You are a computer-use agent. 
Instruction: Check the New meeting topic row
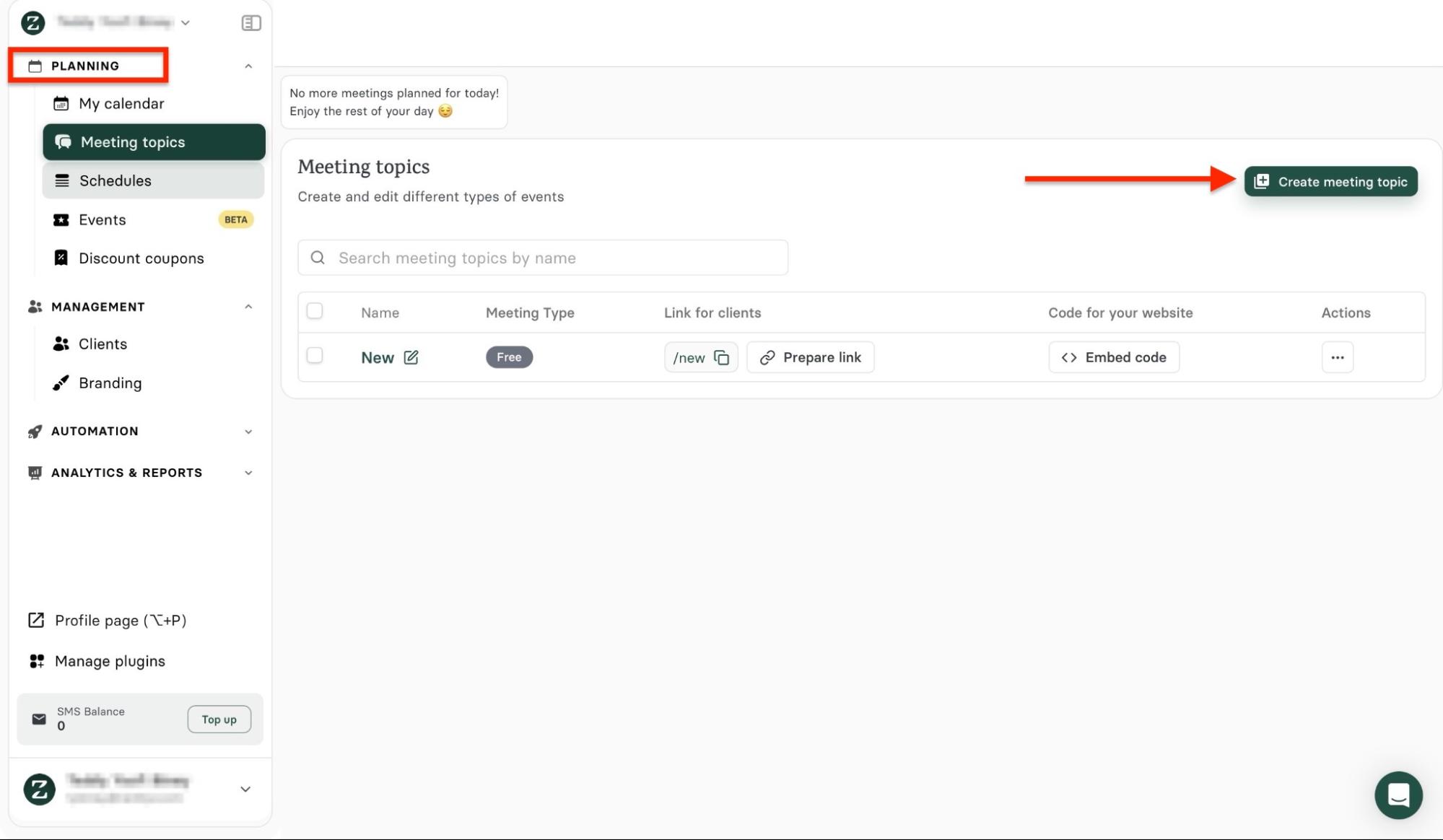point(315,355)
